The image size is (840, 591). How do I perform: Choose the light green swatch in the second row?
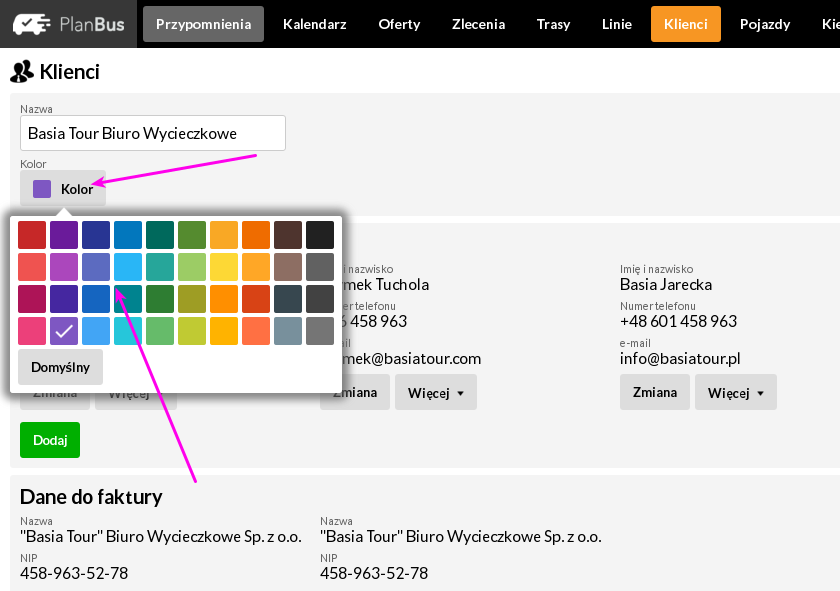[192, 267]
